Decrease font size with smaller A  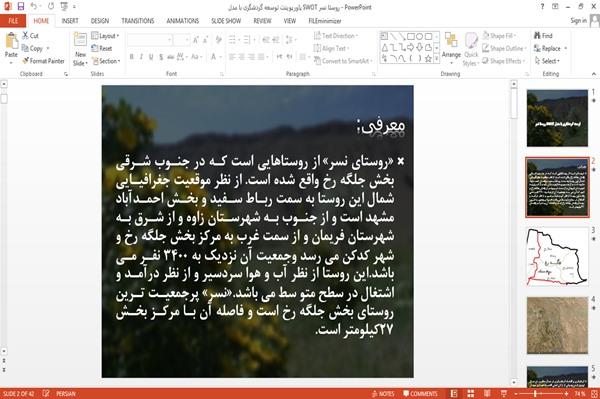click(x=206, y=40)
